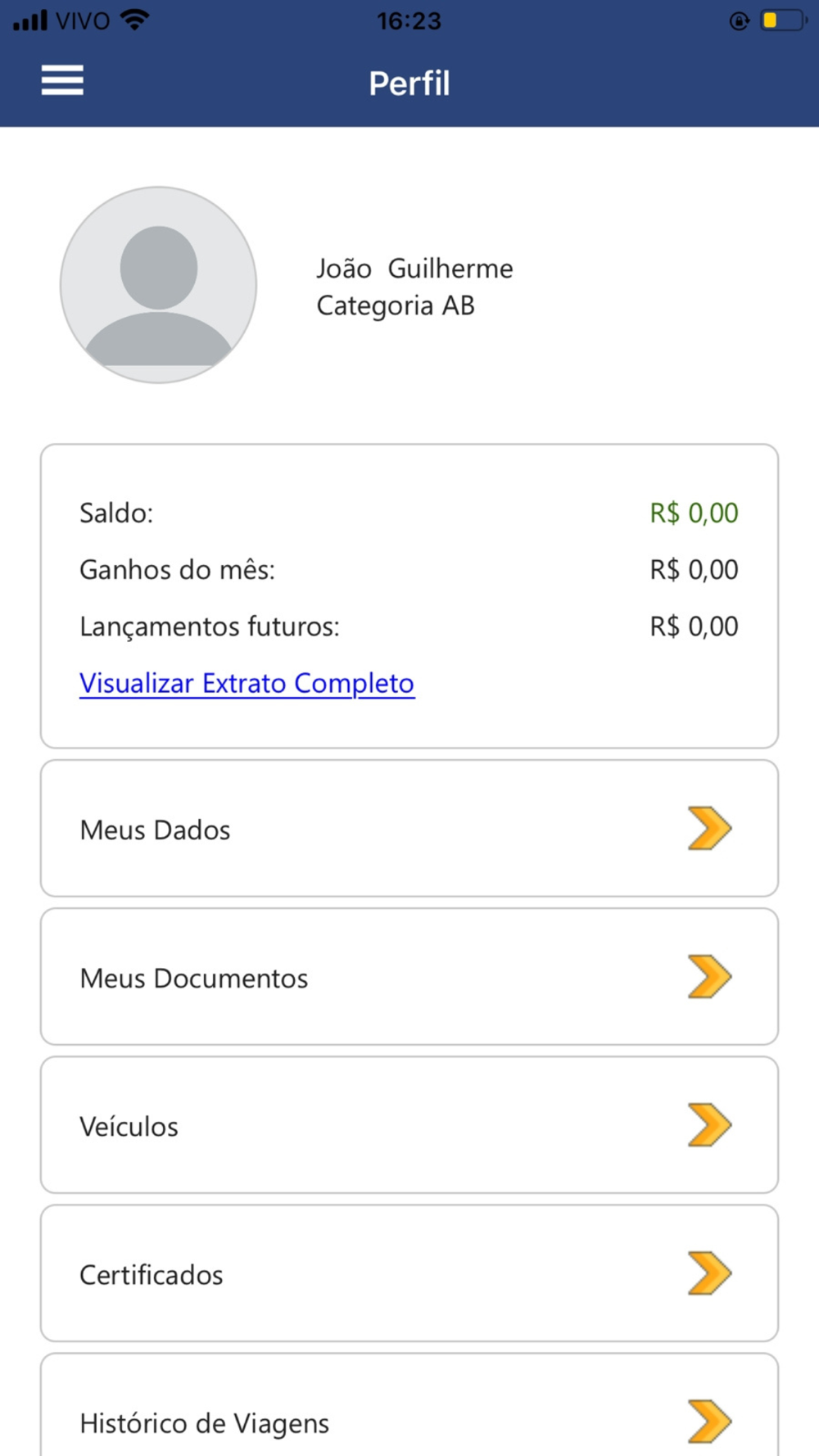The width and height of the screenshot is (819, 1456).
Task: Tap the João Guilherme profile name
Action: [414, 269]
